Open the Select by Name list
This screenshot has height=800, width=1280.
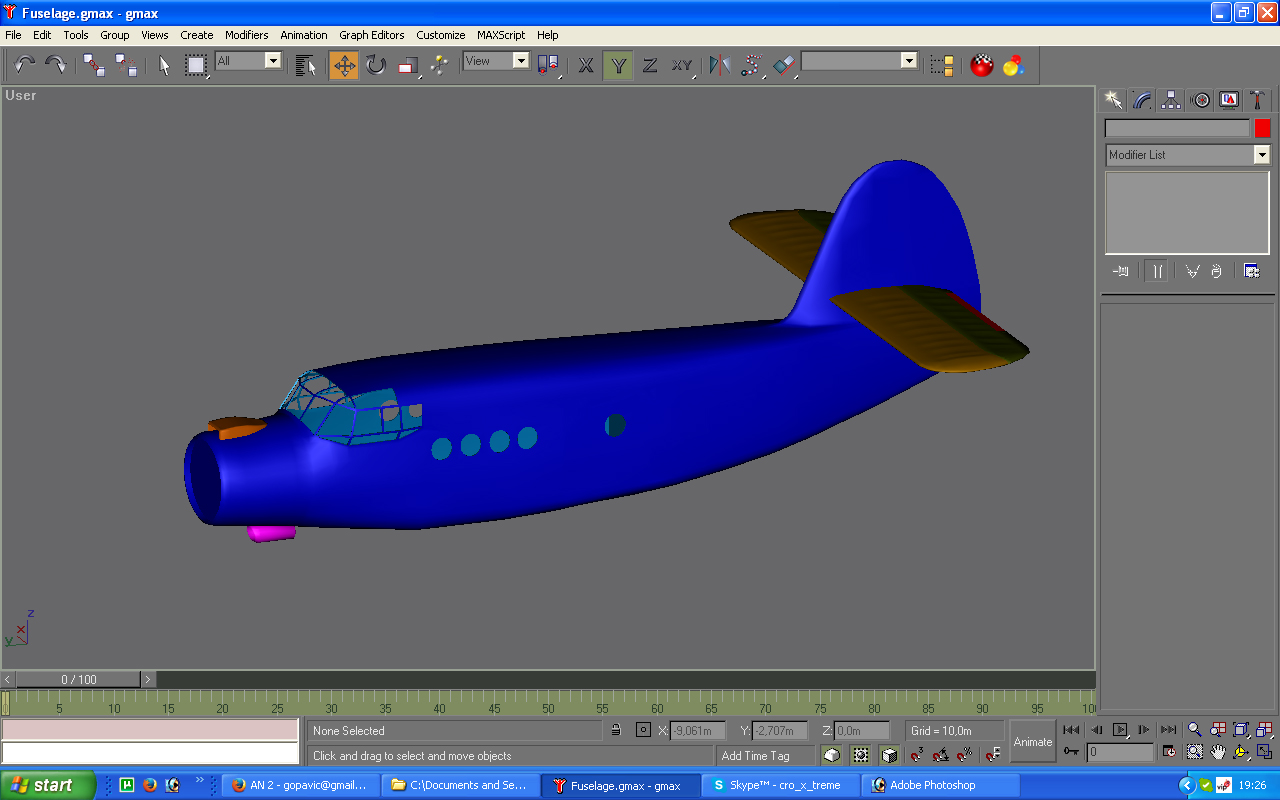(306, 66)
